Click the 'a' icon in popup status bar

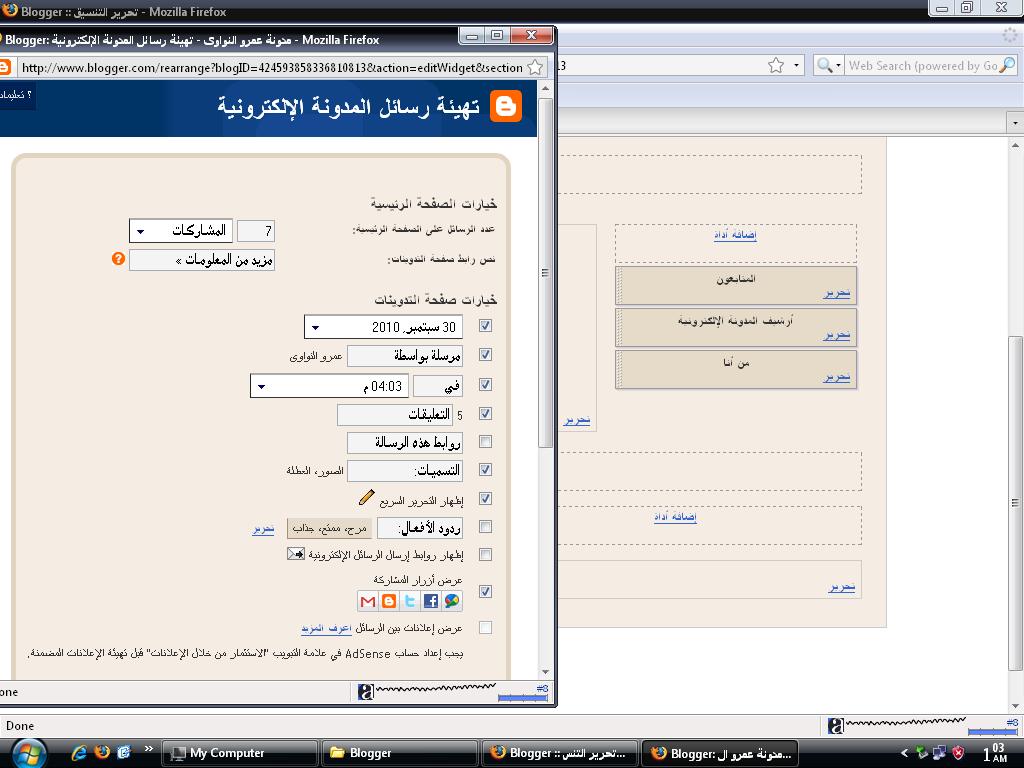coord(366,692)
